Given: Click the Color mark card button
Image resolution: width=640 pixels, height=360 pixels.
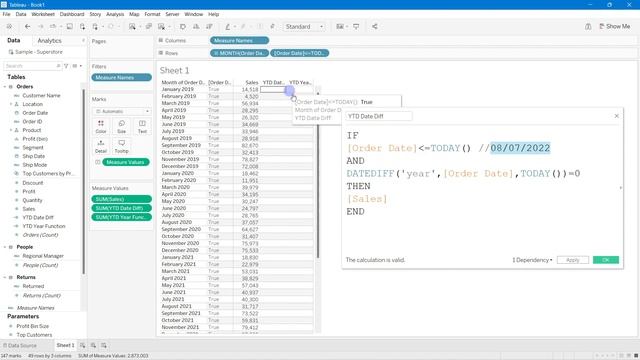Looking at the screenshot, I should [101, 127].
